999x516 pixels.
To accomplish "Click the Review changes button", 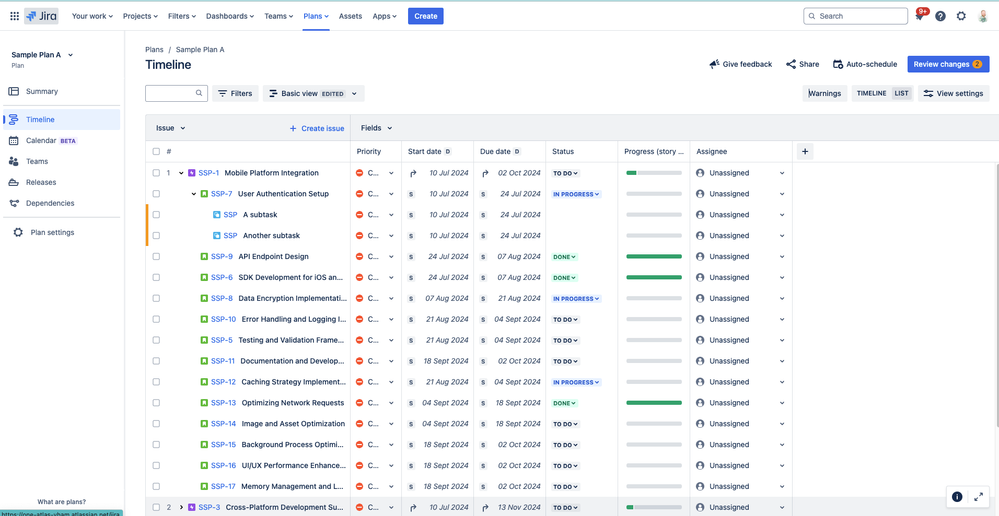I will click(x=948, y=64).
